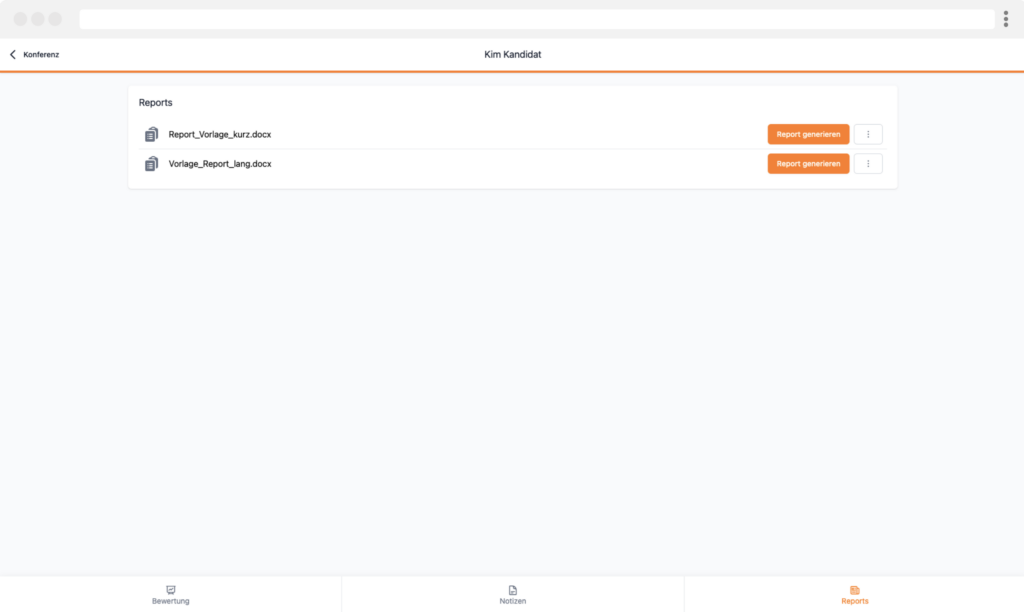Generate report for Report_Vorlage_kurz.docx
The width and height of the screenshot is (1024, 612).
[808, 135]
